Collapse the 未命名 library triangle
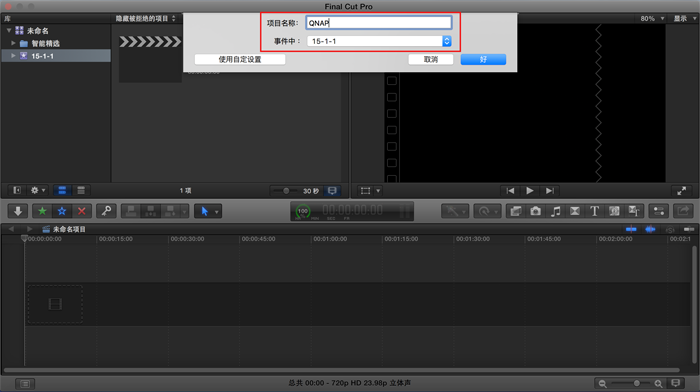 [x=9, y=30]
